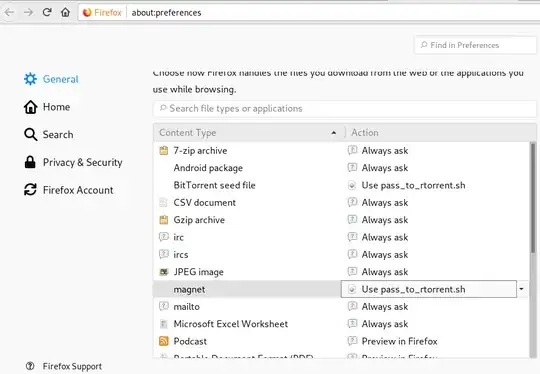
Task: Select the Android package row
Action: [342, 168]
